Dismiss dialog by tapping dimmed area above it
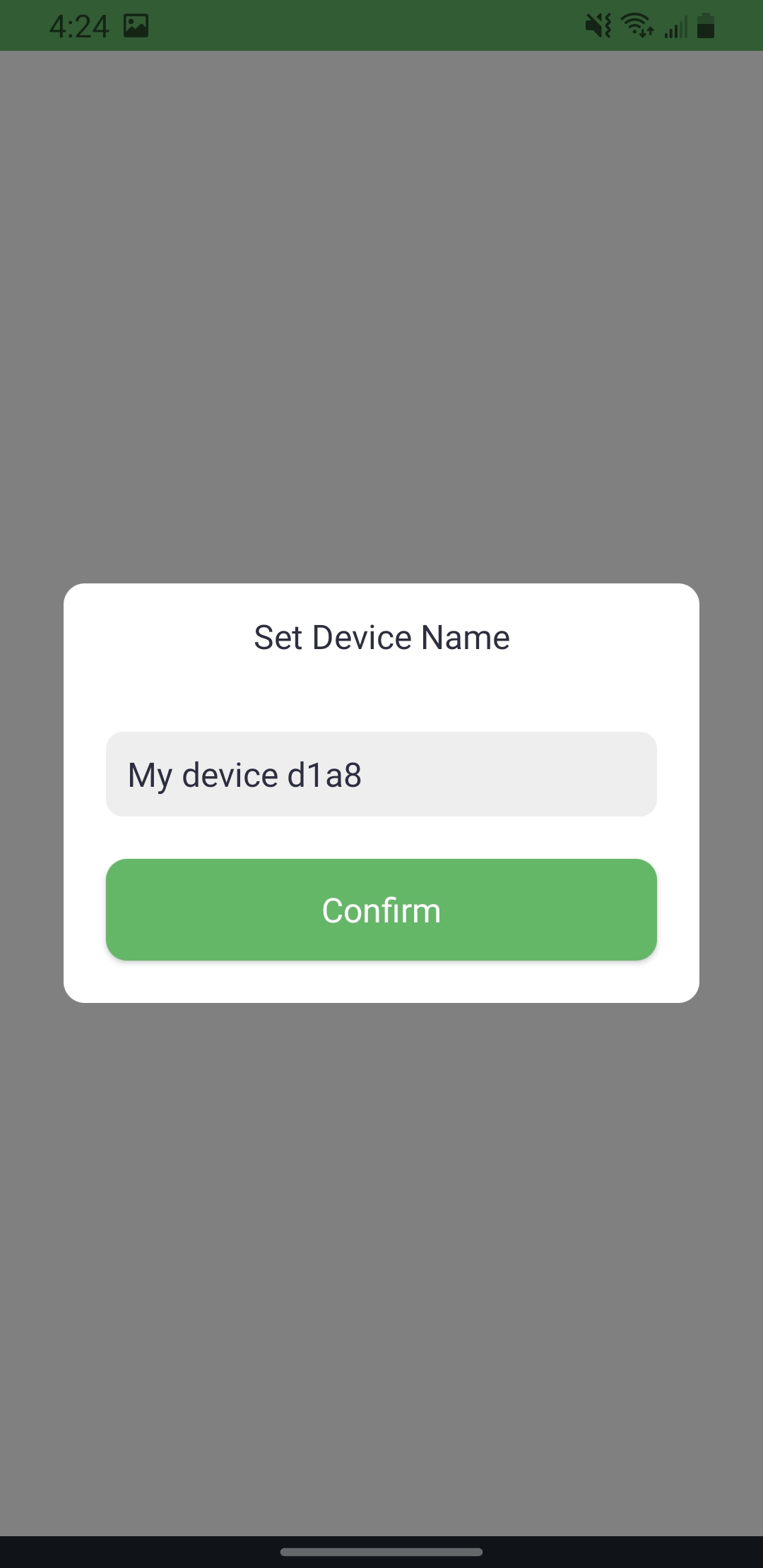Screen dimensions: 763x1568 click(381, 318)
